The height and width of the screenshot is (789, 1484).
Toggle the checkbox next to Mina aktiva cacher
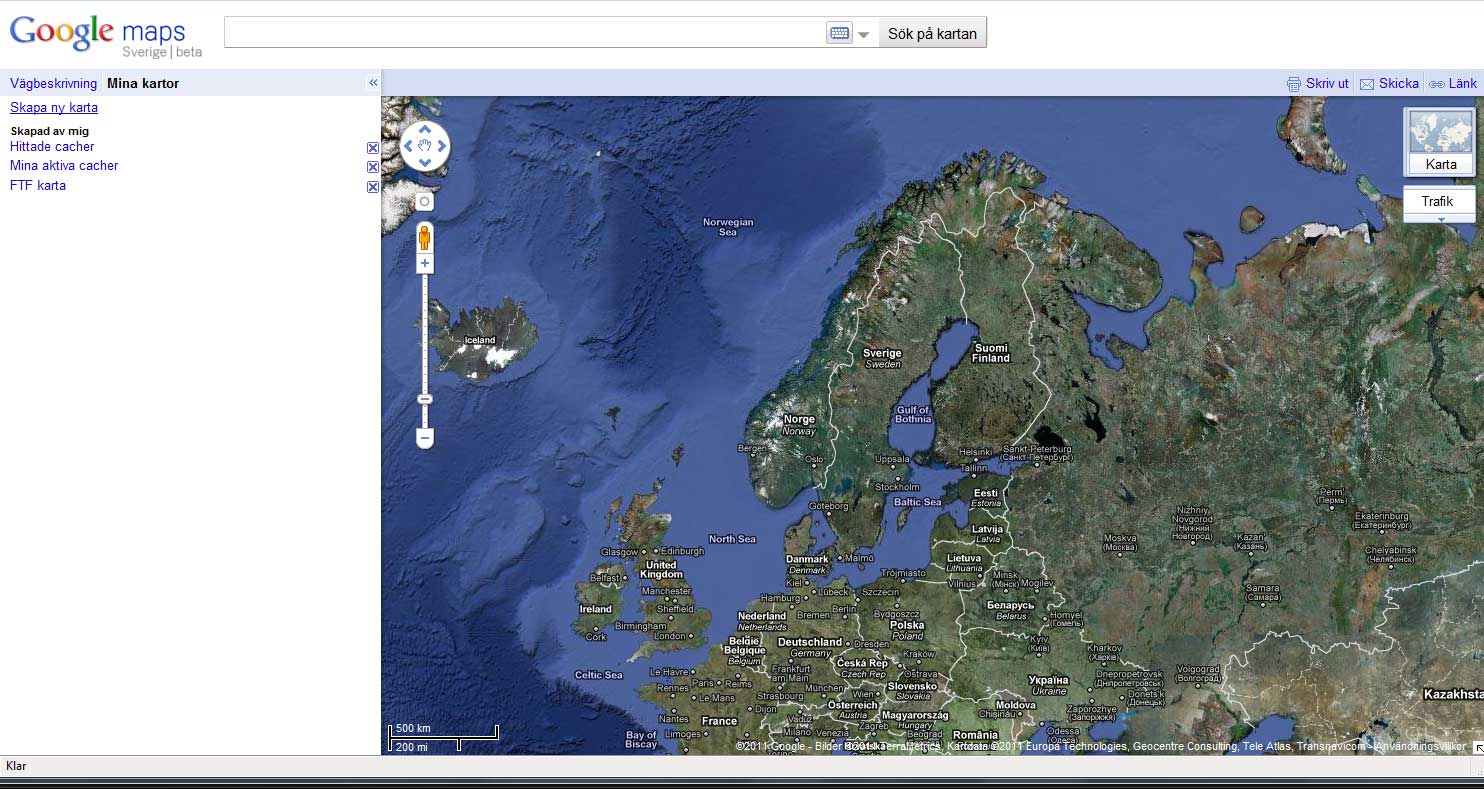click(372, 167)
